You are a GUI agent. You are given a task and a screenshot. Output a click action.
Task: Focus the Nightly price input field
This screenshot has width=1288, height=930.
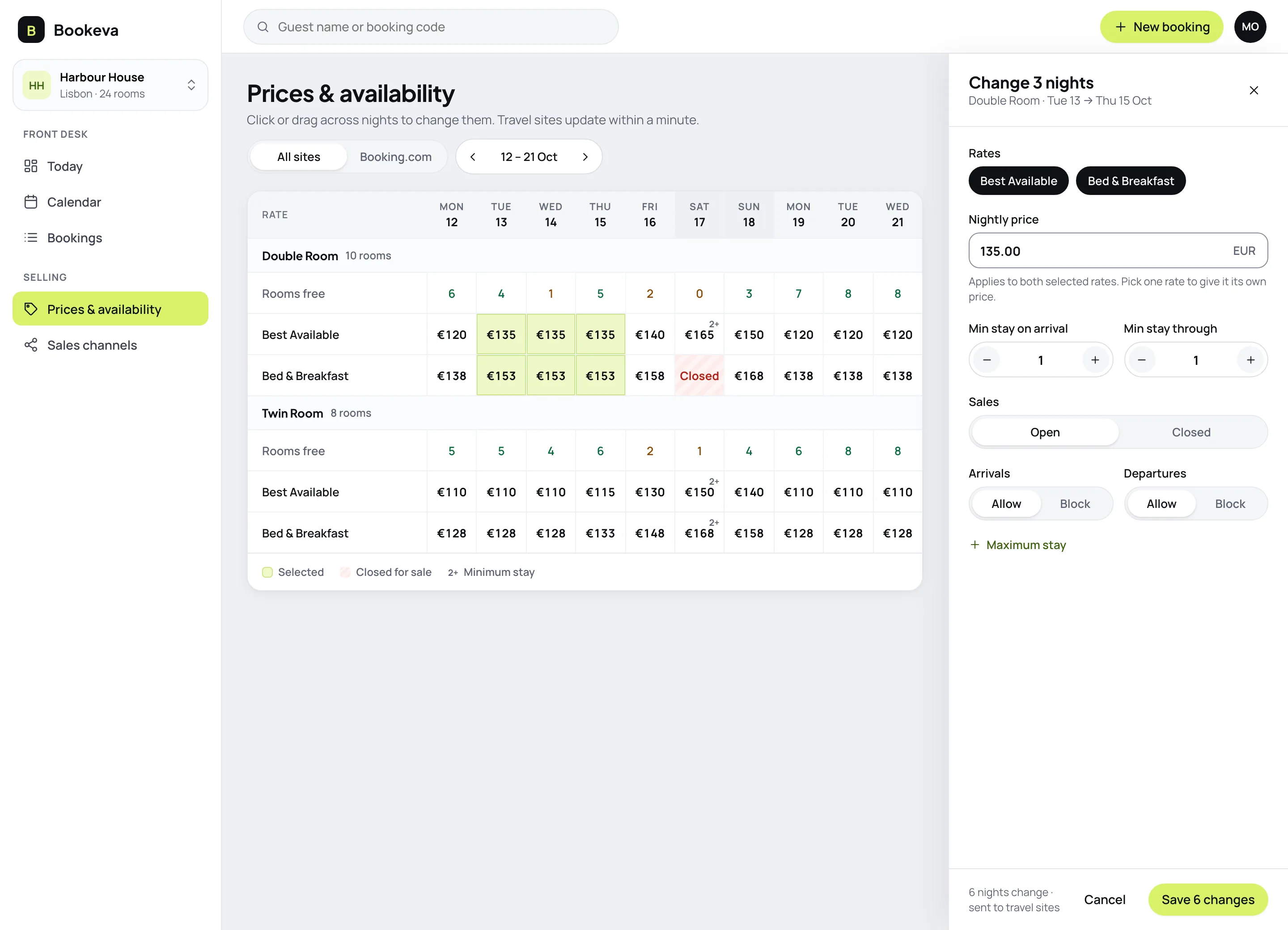1118,250
